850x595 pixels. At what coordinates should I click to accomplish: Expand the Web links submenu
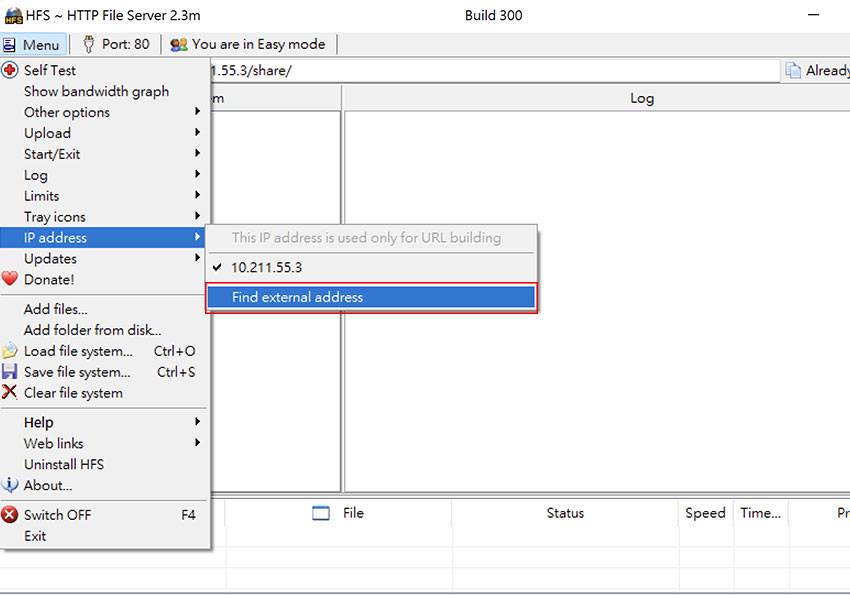tap(54, 443)
